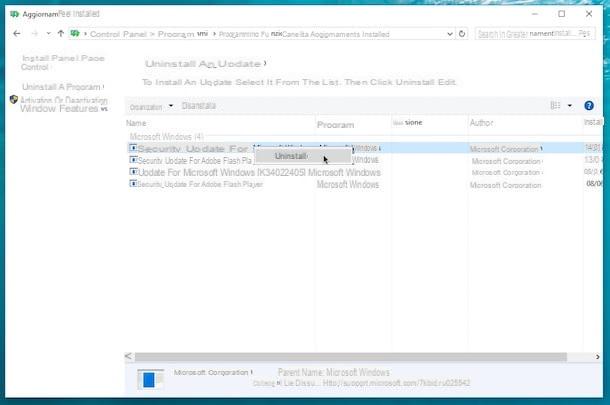Maximize the installed updates window

coord(561,14)
